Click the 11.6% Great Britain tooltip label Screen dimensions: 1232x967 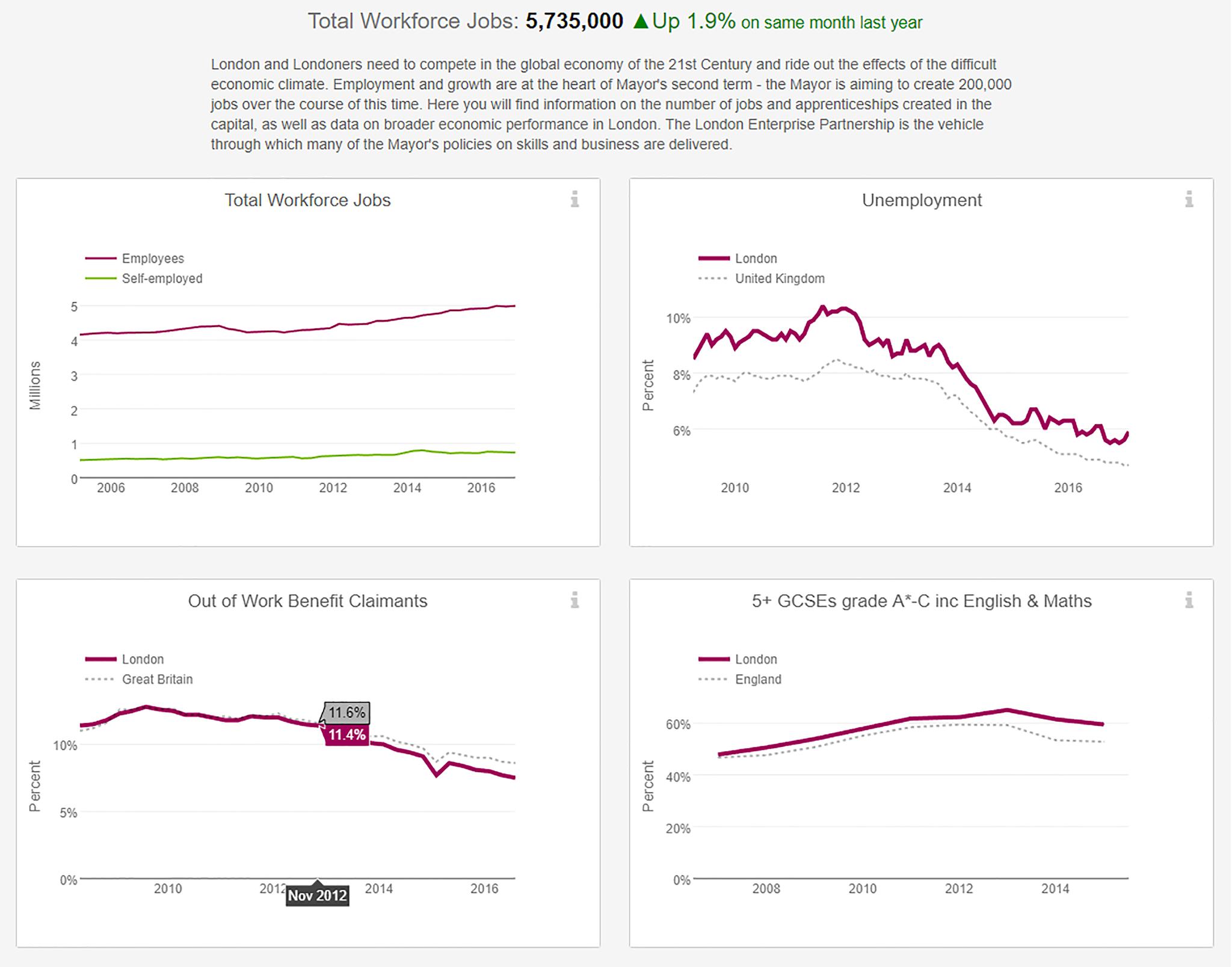click(x=346, y=713)
